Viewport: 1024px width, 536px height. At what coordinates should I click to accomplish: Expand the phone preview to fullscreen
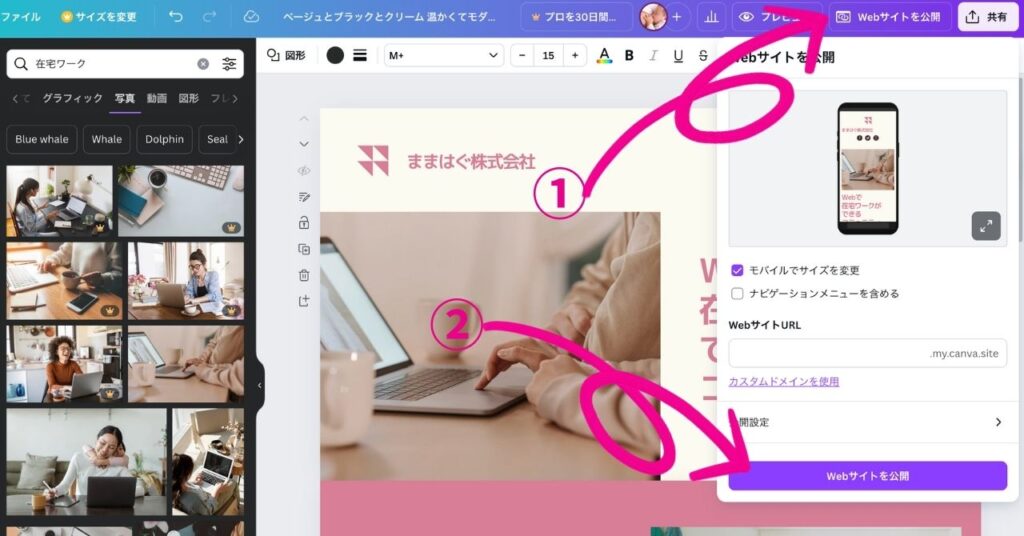[x=986, y=226]
